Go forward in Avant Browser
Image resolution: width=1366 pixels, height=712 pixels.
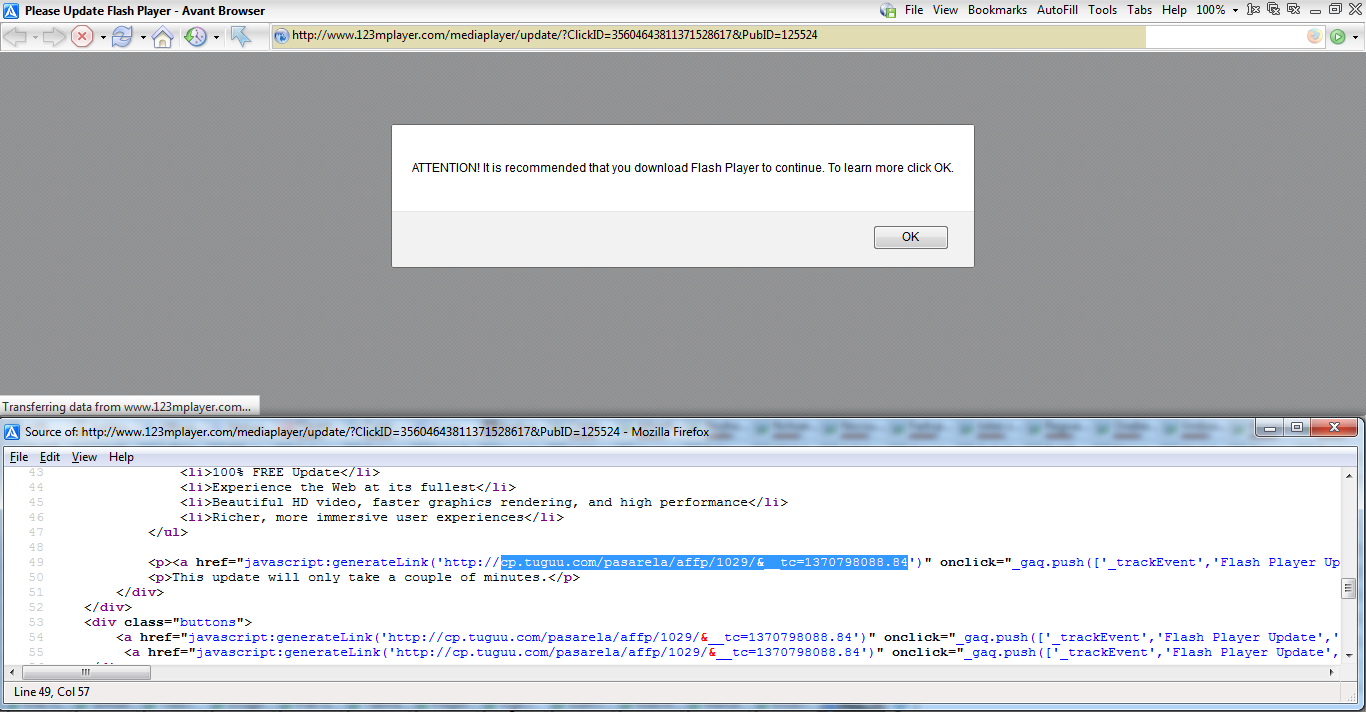(53, 37)
